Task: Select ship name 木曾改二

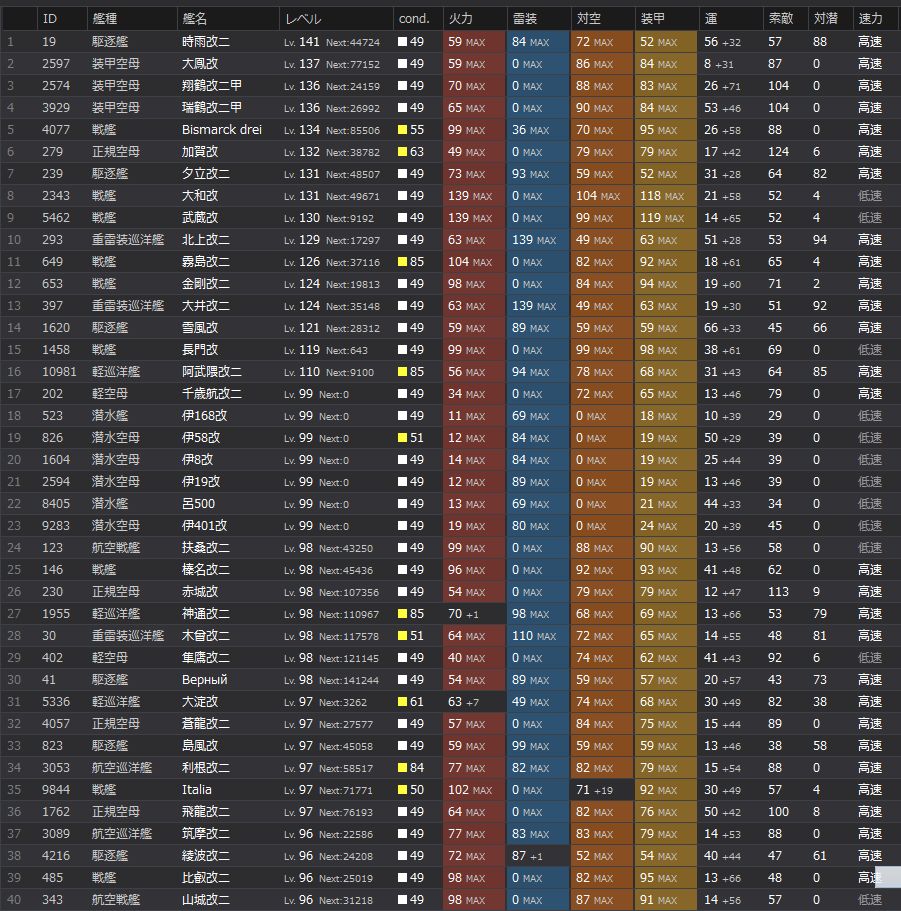Action: pyautogui.click(x=206, y=636)
